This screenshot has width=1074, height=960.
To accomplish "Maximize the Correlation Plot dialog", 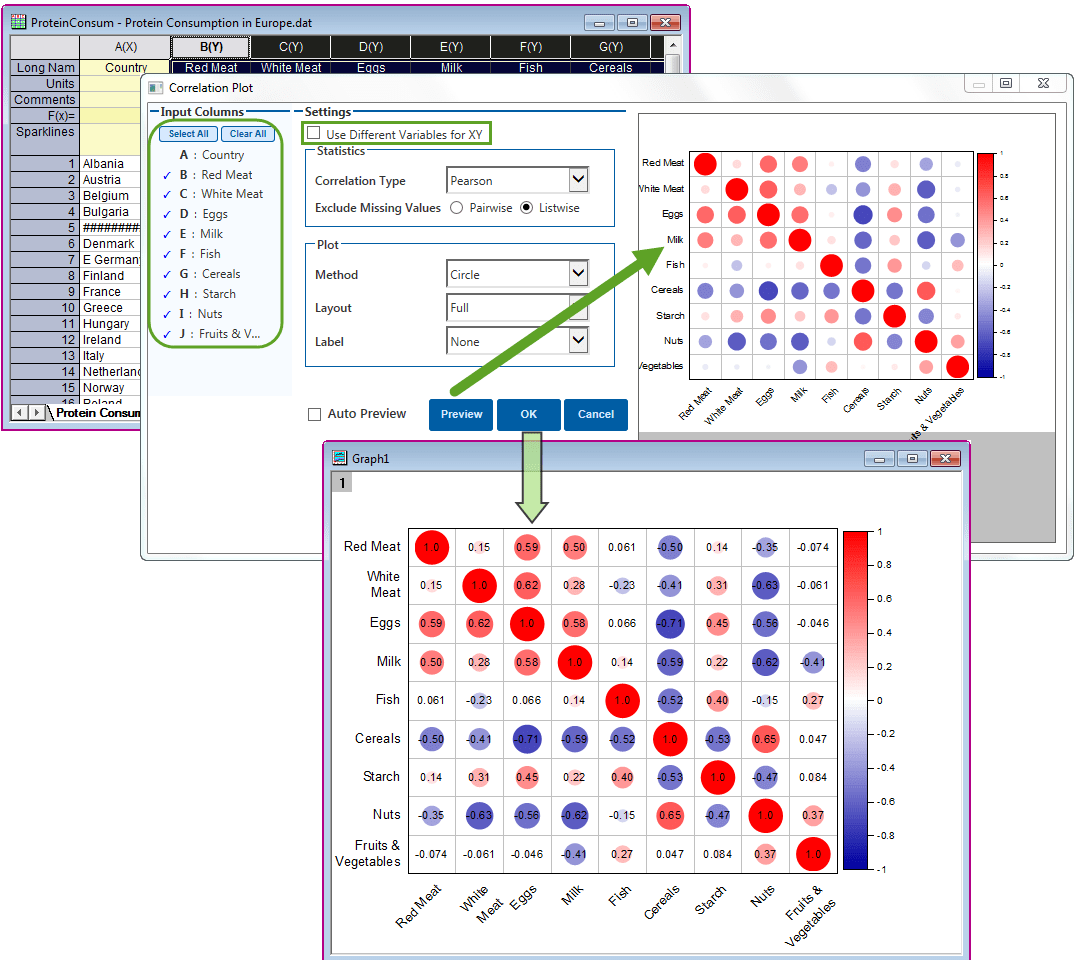I will point(1006,85).
